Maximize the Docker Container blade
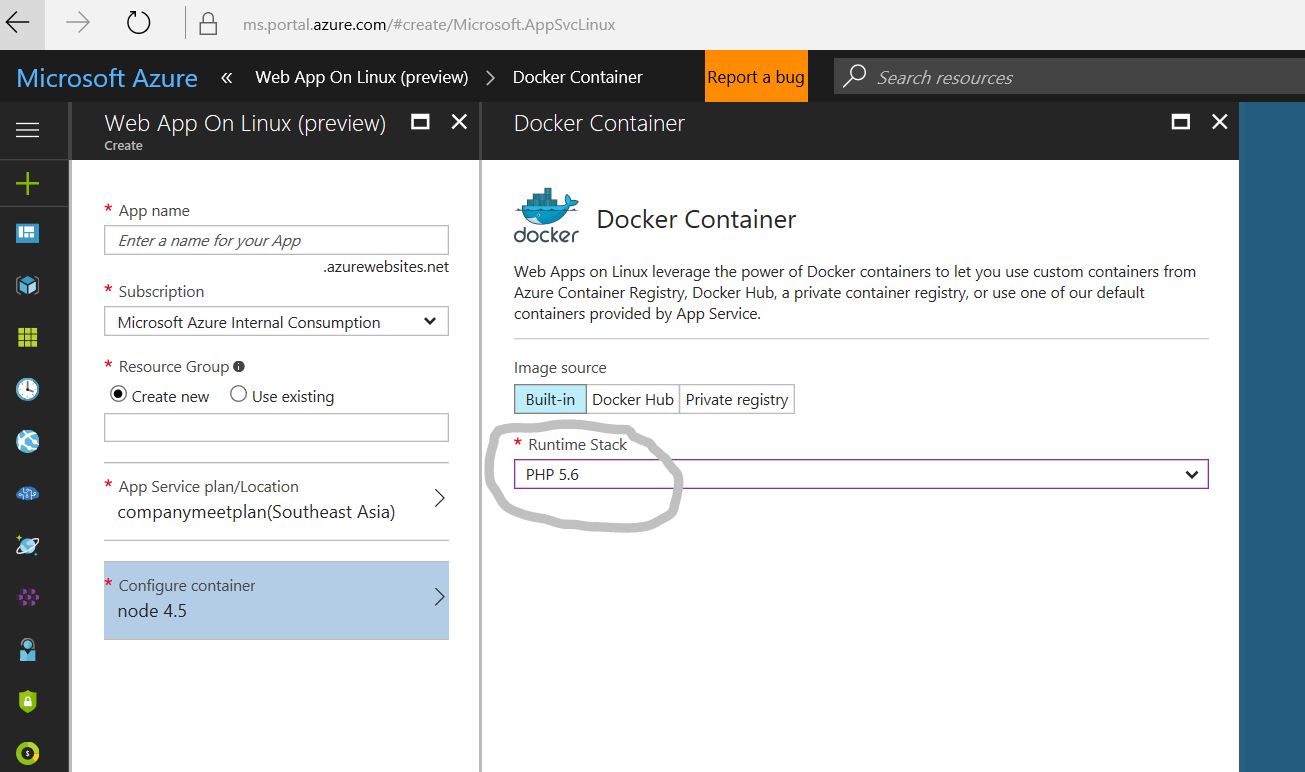The image size is (1305, 772). [1181, 122]
